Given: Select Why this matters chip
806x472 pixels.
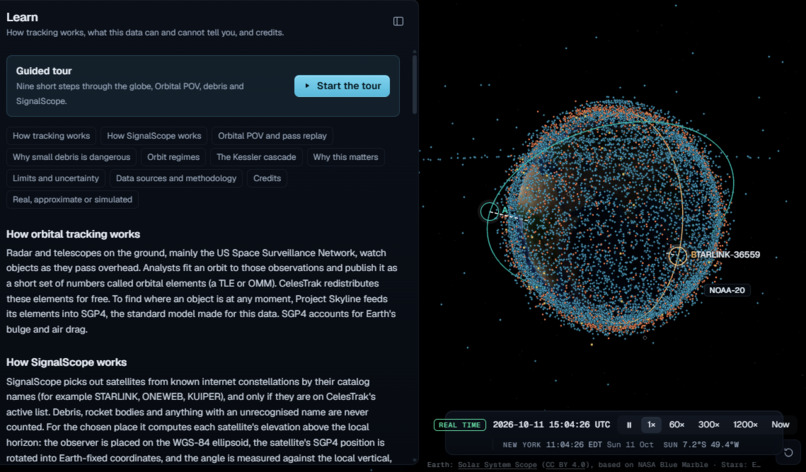Looking at the screenshot, I should point(345,157).
